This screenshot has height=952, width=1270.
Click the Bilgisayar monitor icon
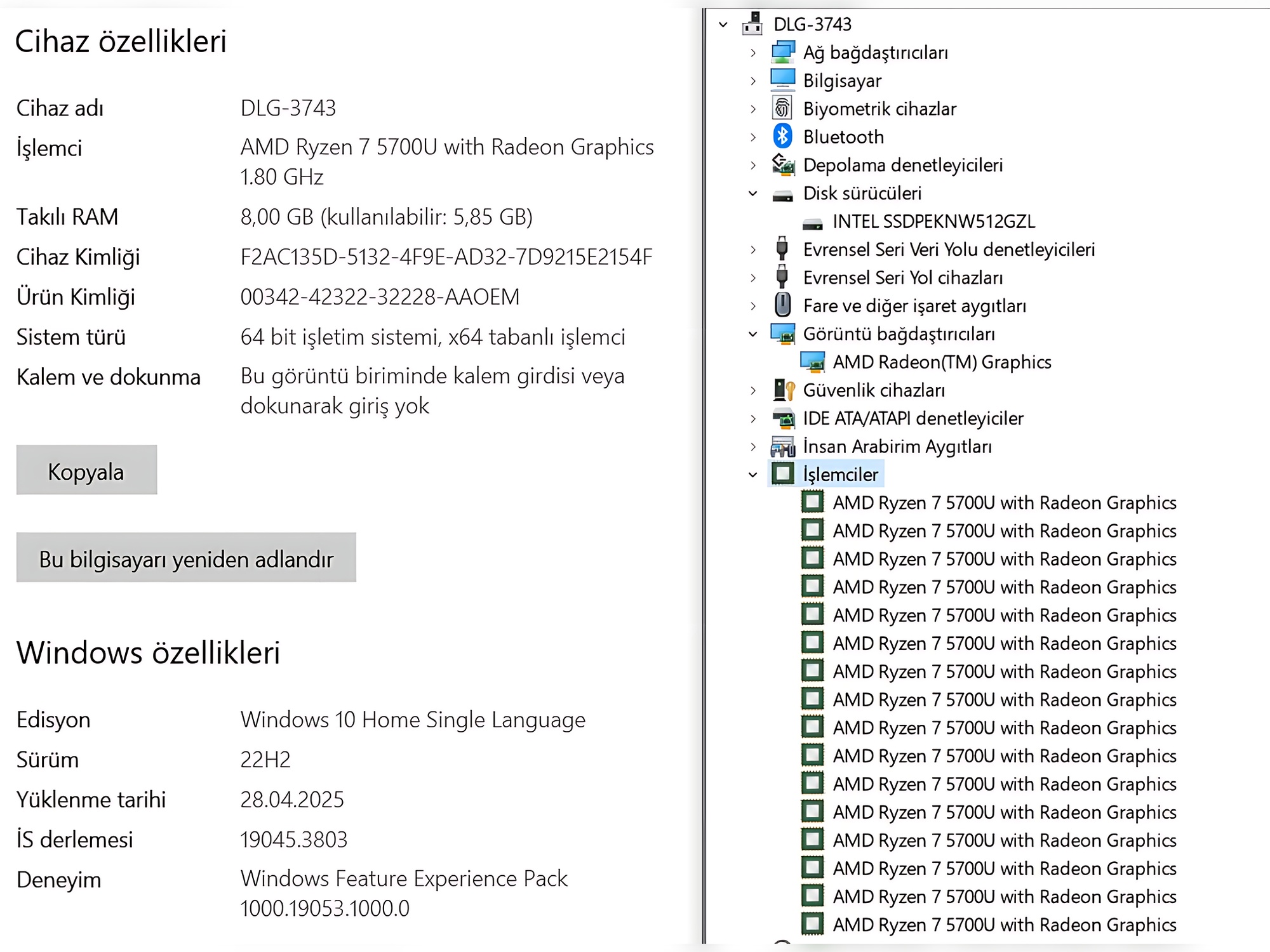(783, 80)
